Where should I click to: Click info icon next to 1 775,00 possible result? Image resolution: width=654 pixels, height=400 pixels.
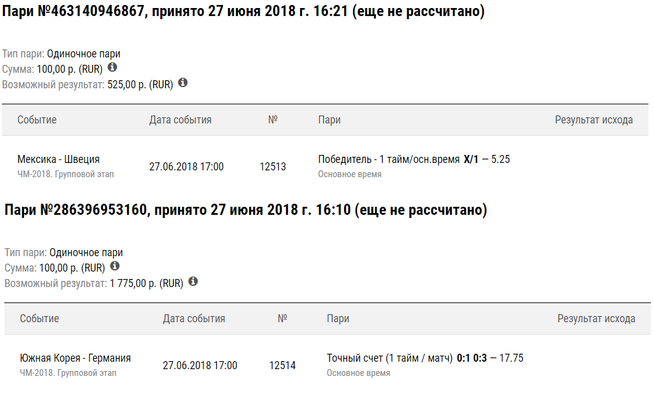193,282
